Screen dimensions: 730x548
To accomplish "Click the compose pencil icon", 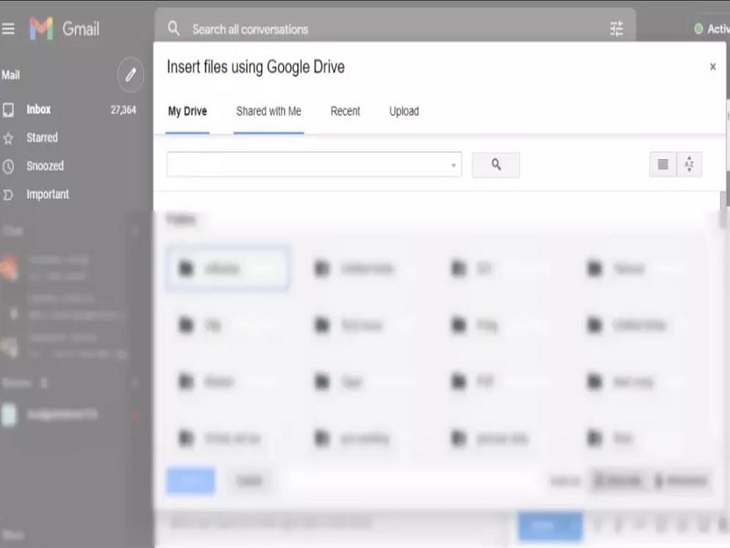I will tap(129, 75).
